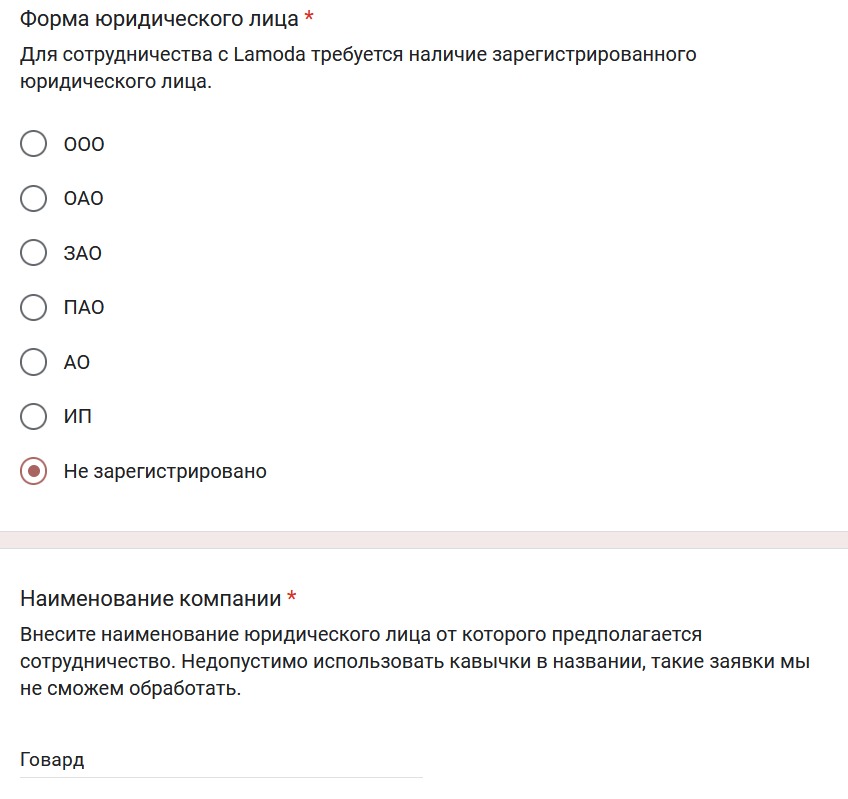Select the АО radio button circle
This screenshot has height=799, width=848.
coord(34,362)
